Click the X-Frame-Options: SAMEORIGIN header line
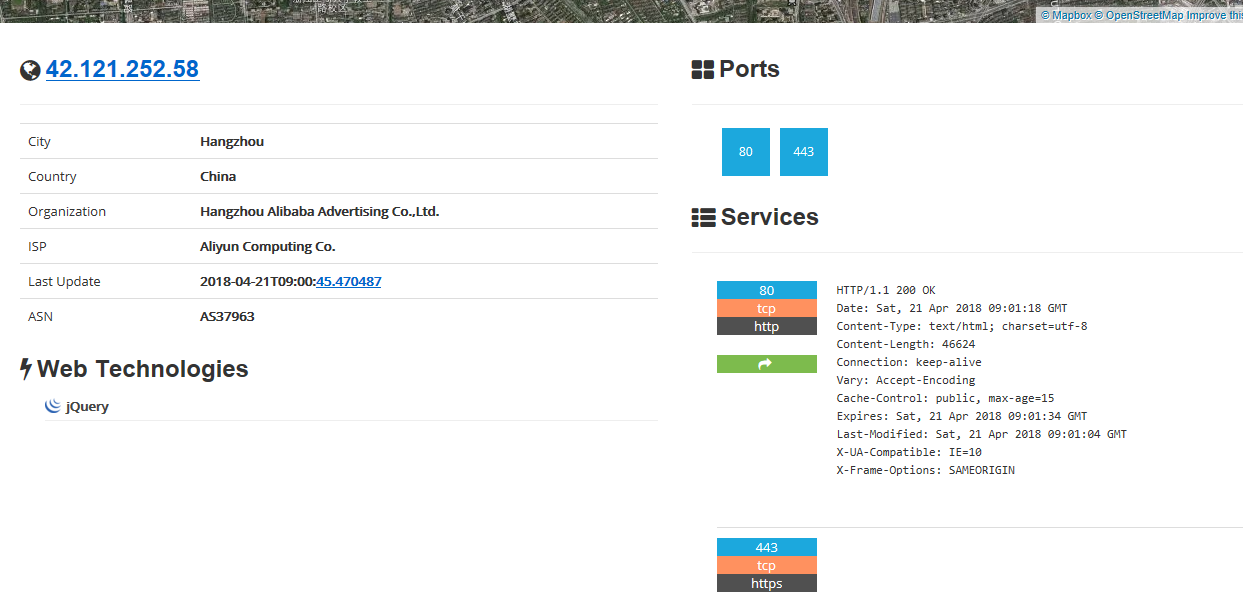The image size is (1243, 604). click(x=926, y=470)
